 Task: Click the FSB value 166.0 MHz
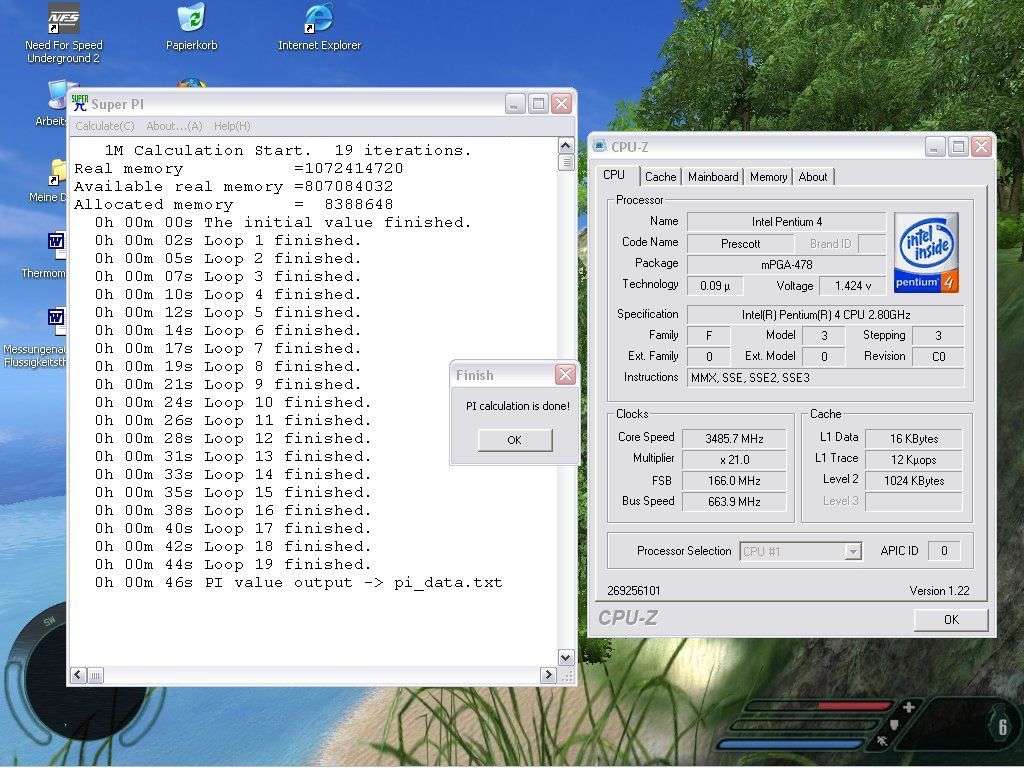point(734,481)
